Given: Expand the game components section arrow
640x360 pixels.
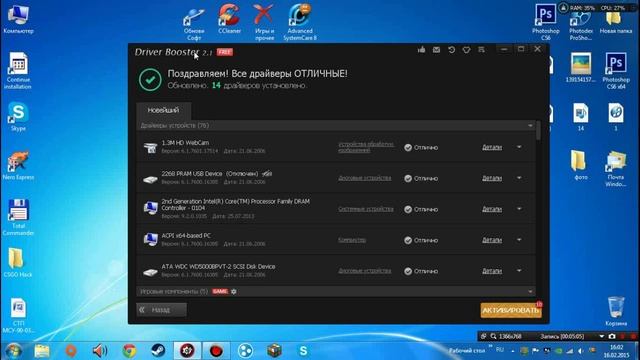Looking at the screenshot, I should (x=530, y=291).
